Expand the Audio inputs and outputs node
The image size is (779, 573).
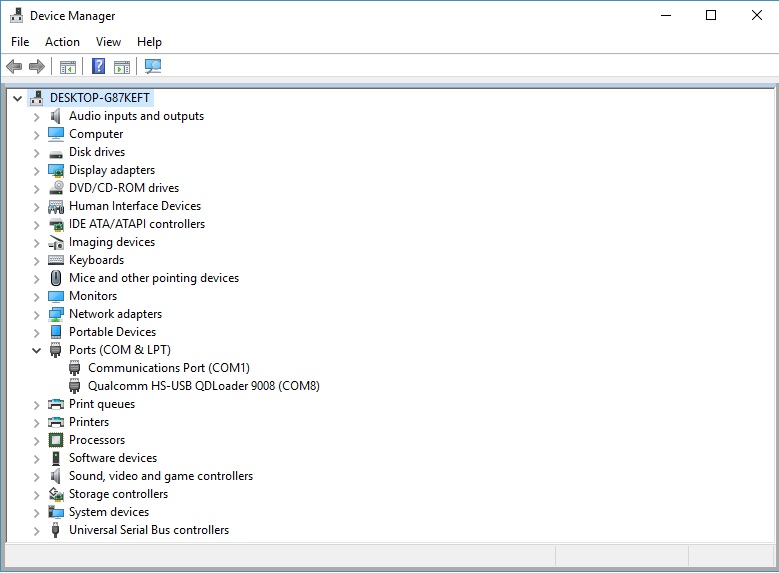pyautogui.click(x=36, y=116)
